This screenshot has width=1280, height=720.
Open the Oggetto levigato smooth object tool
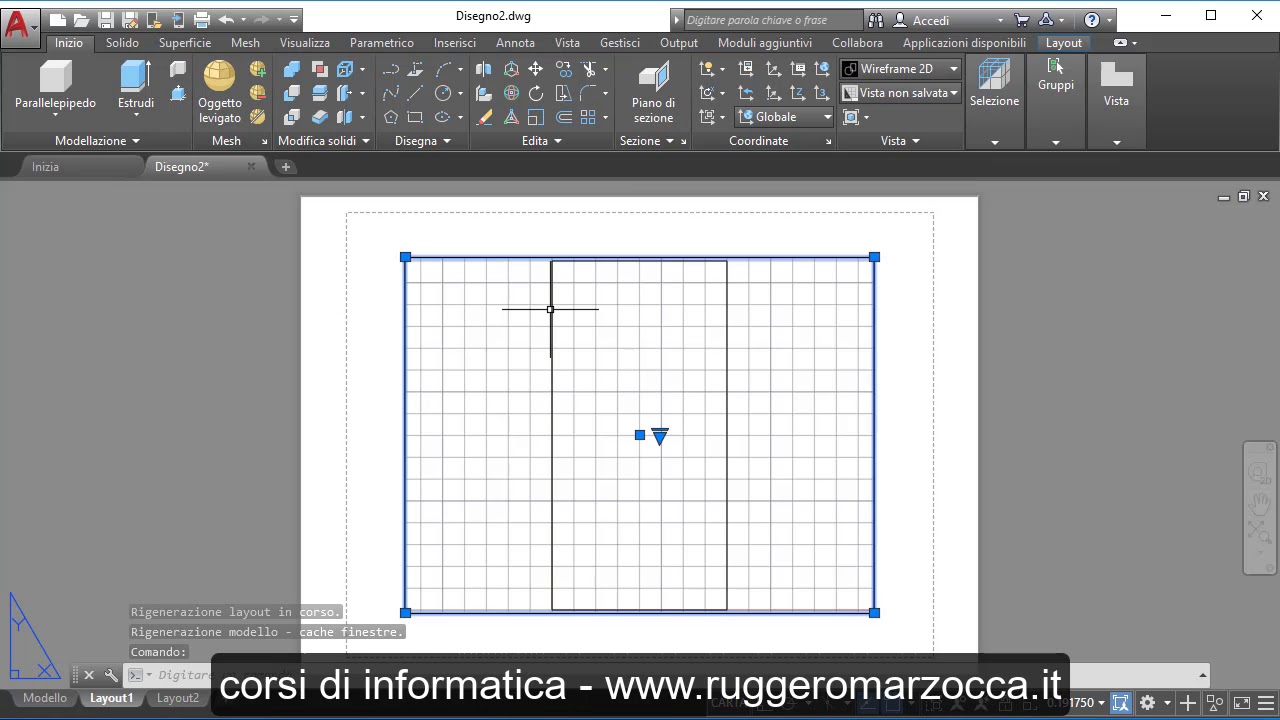coord(219,92)
